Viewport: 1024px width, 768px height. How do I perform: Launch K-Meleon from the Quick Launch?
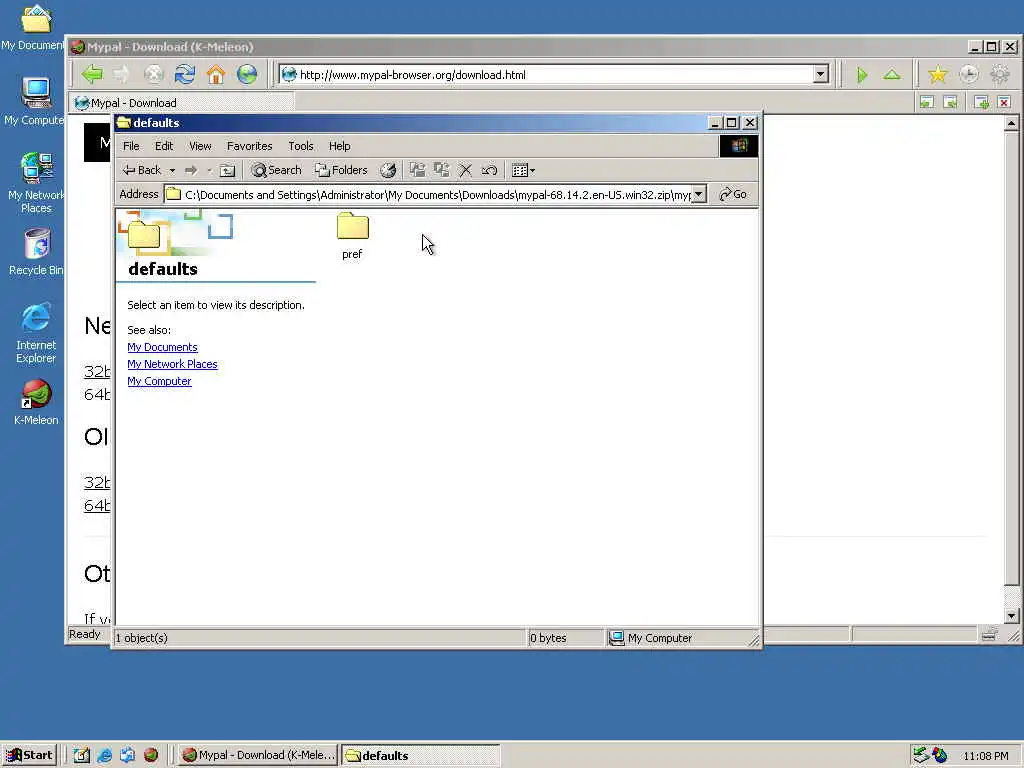coord(151,755)
